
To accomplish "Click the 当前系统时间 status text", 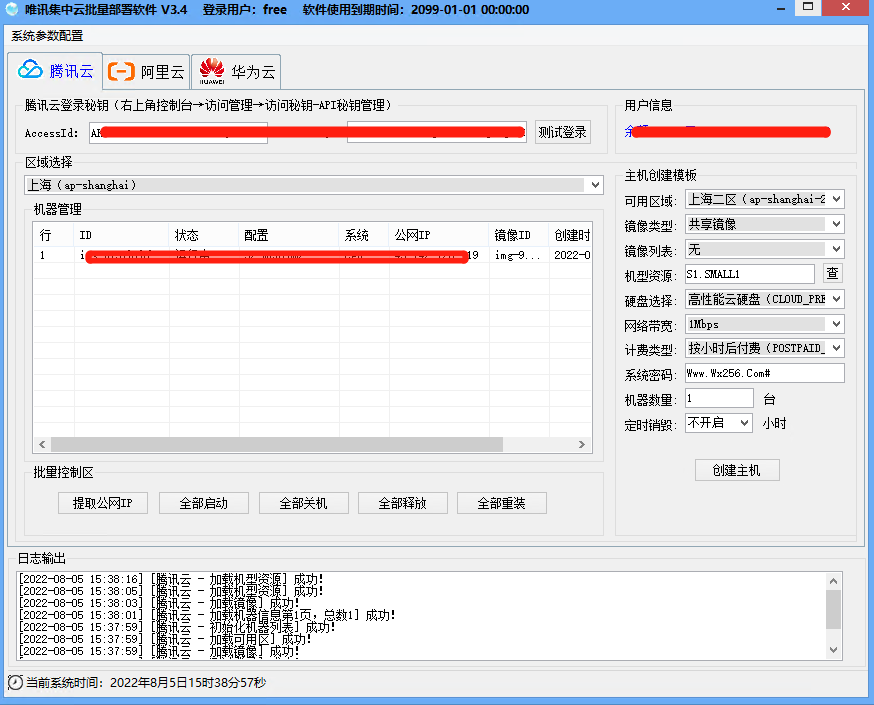I will tap(146, 683).
